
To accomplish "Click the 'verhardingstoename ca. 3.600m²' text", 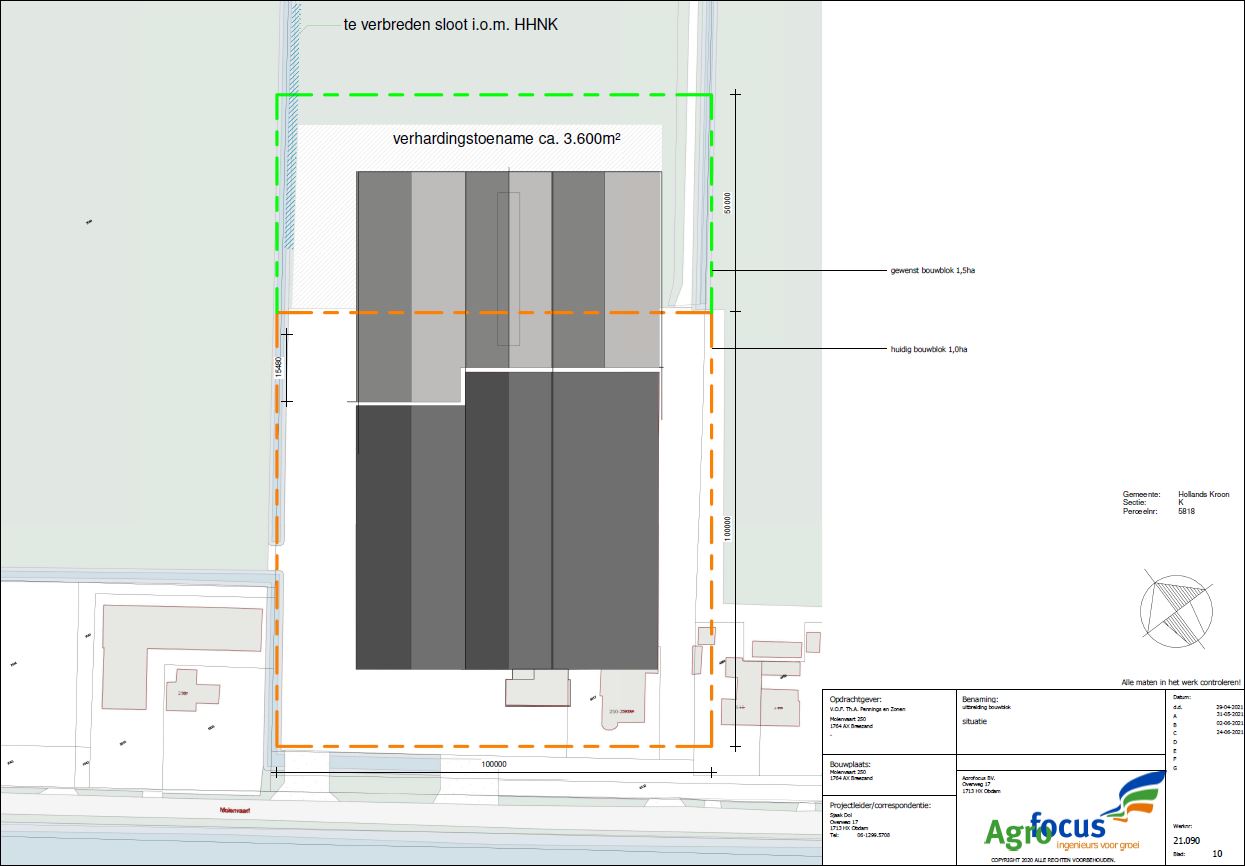I will tap(507, 140).
